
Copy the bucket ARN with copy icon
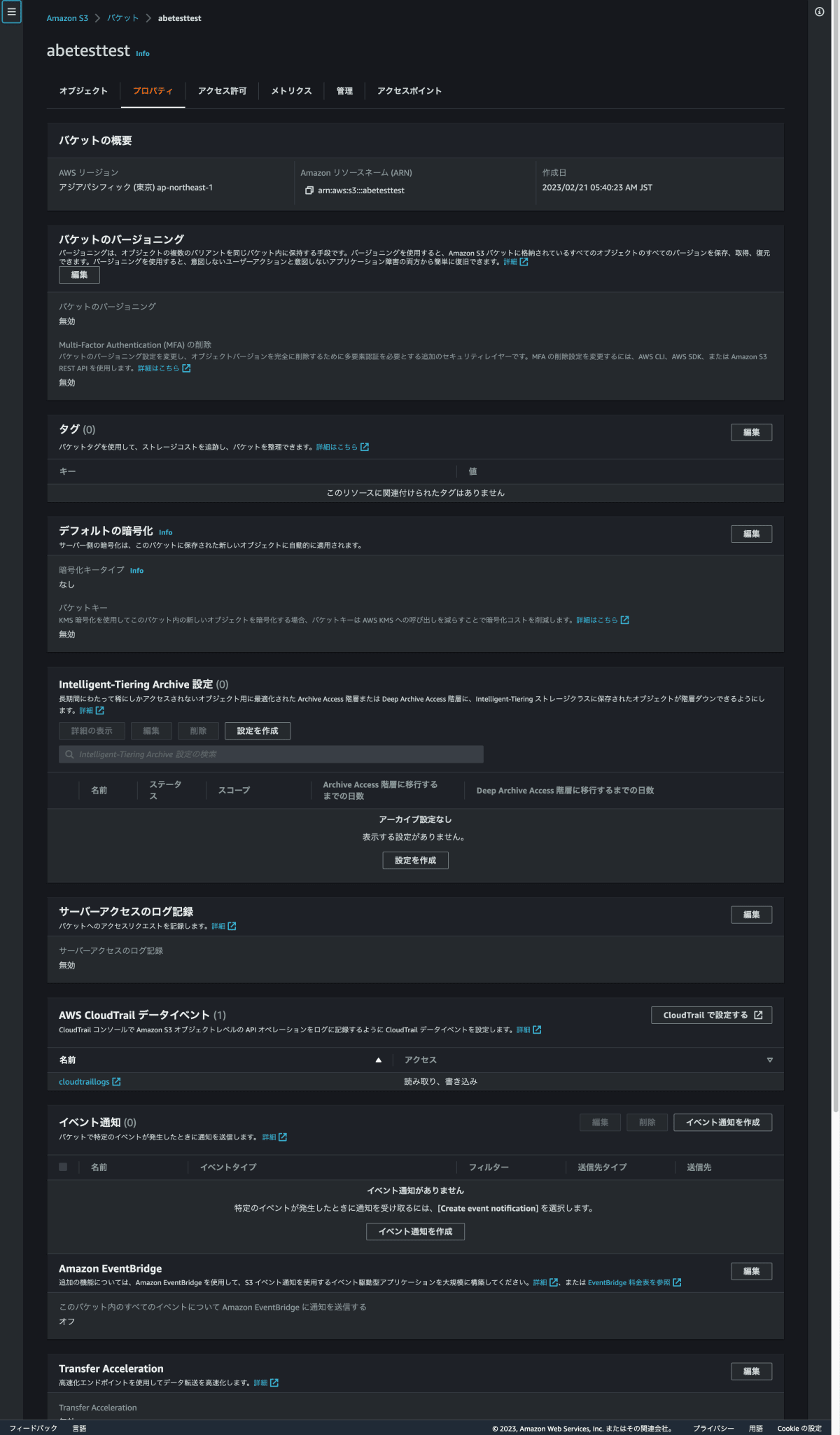click(x=309, y=190)
